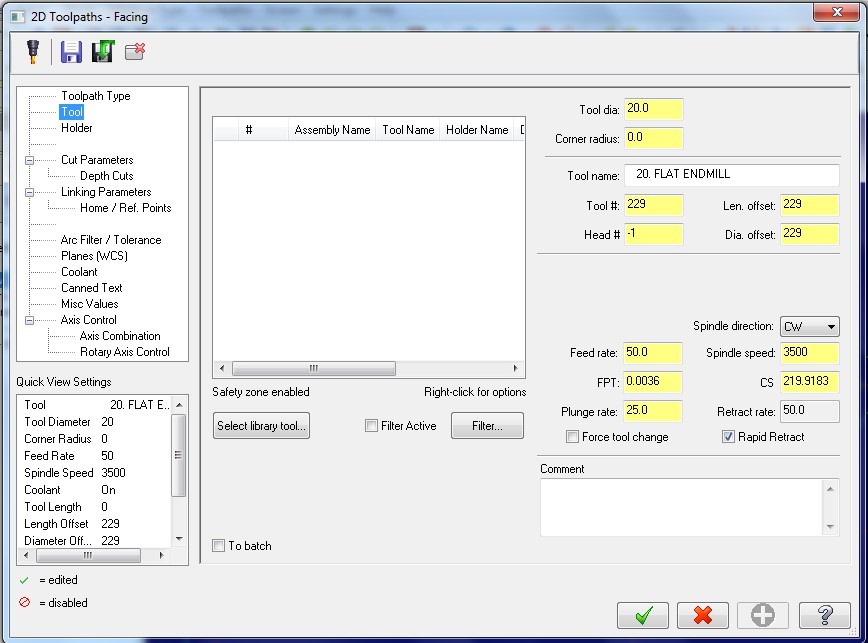Check the To batch option
This screenshot has height=643, width=868.
tap(219, 546)
